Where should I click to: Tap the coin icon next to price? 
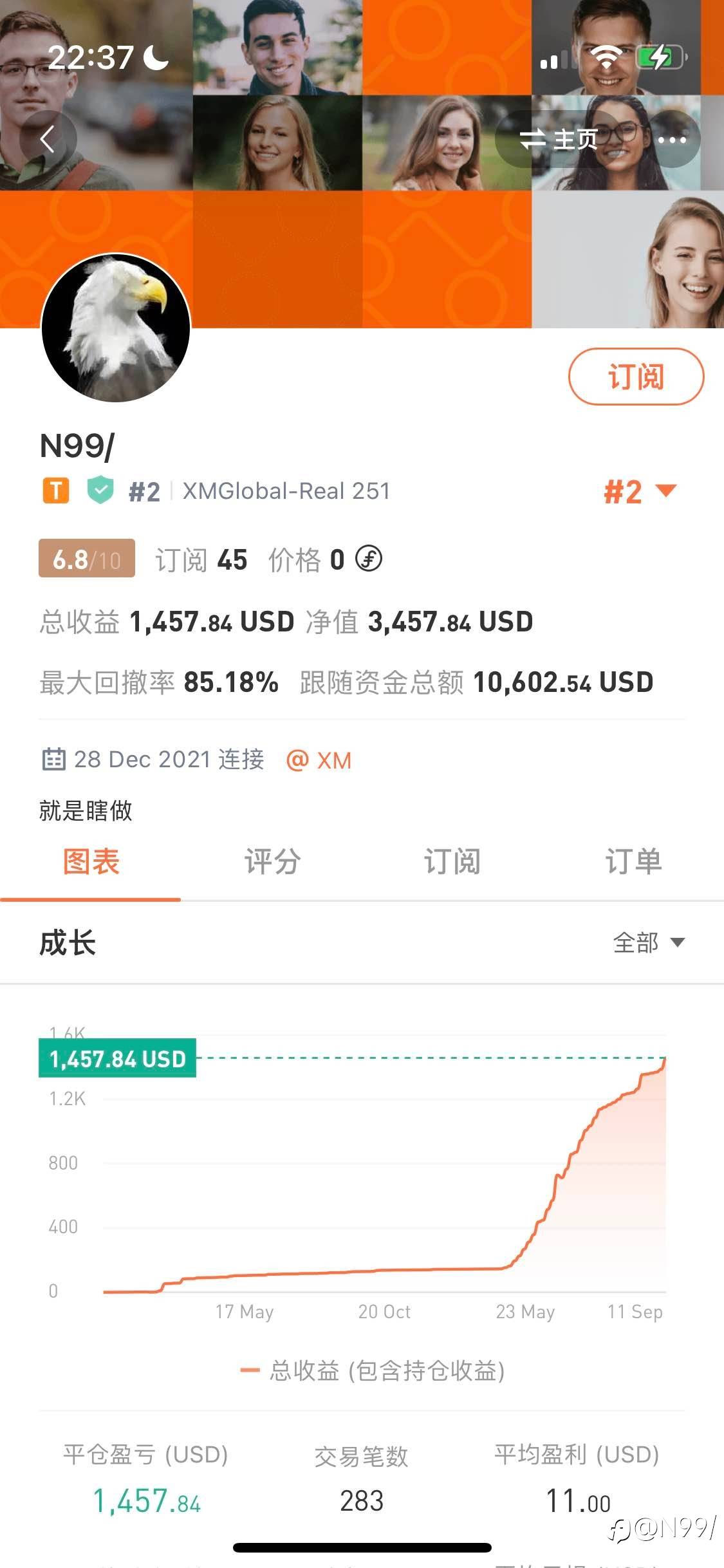pyautogui.click(x=369, y=559)
